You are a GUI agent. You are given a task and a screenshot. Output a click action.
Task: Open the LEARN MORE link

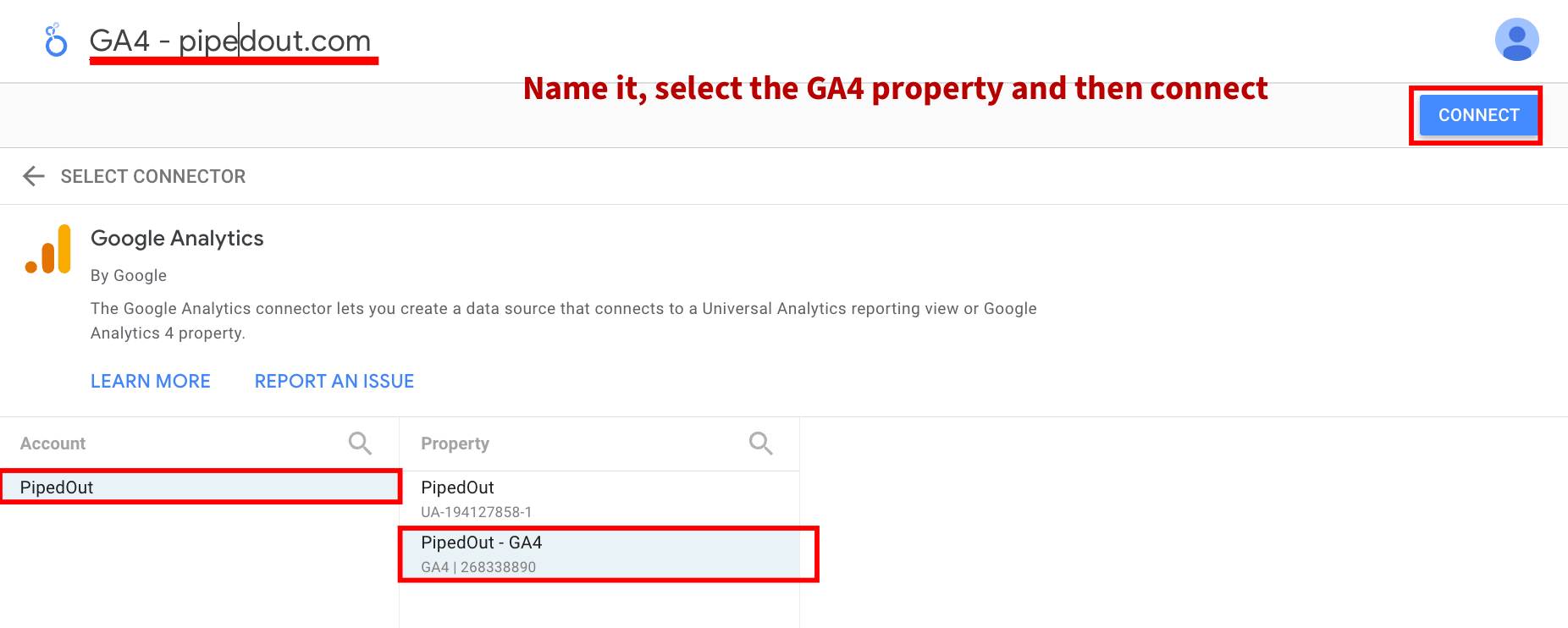150,381
